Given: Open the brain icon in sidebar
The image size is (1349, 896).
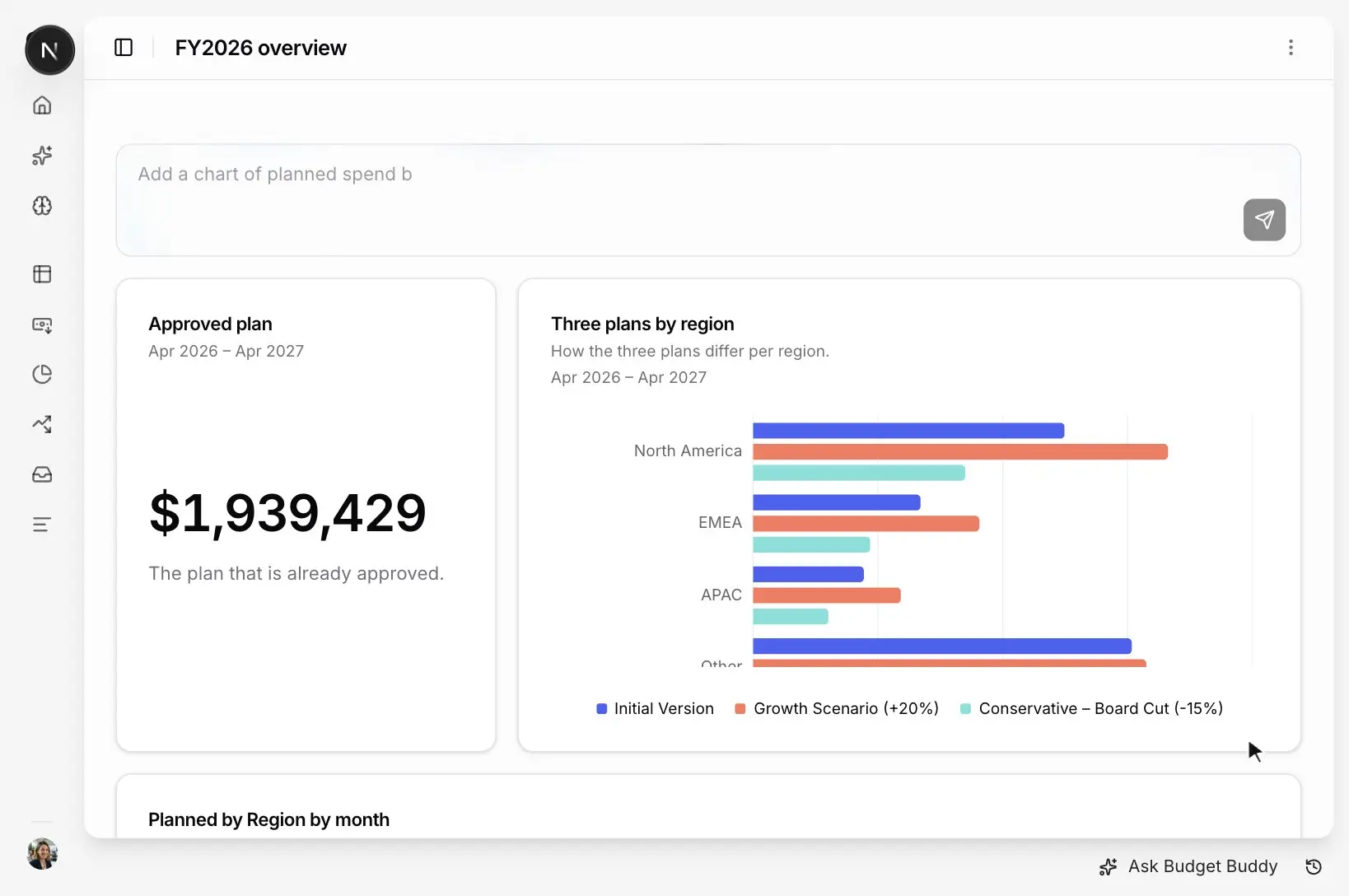Looking at the screenshot, I should click(x=42, y=206).
